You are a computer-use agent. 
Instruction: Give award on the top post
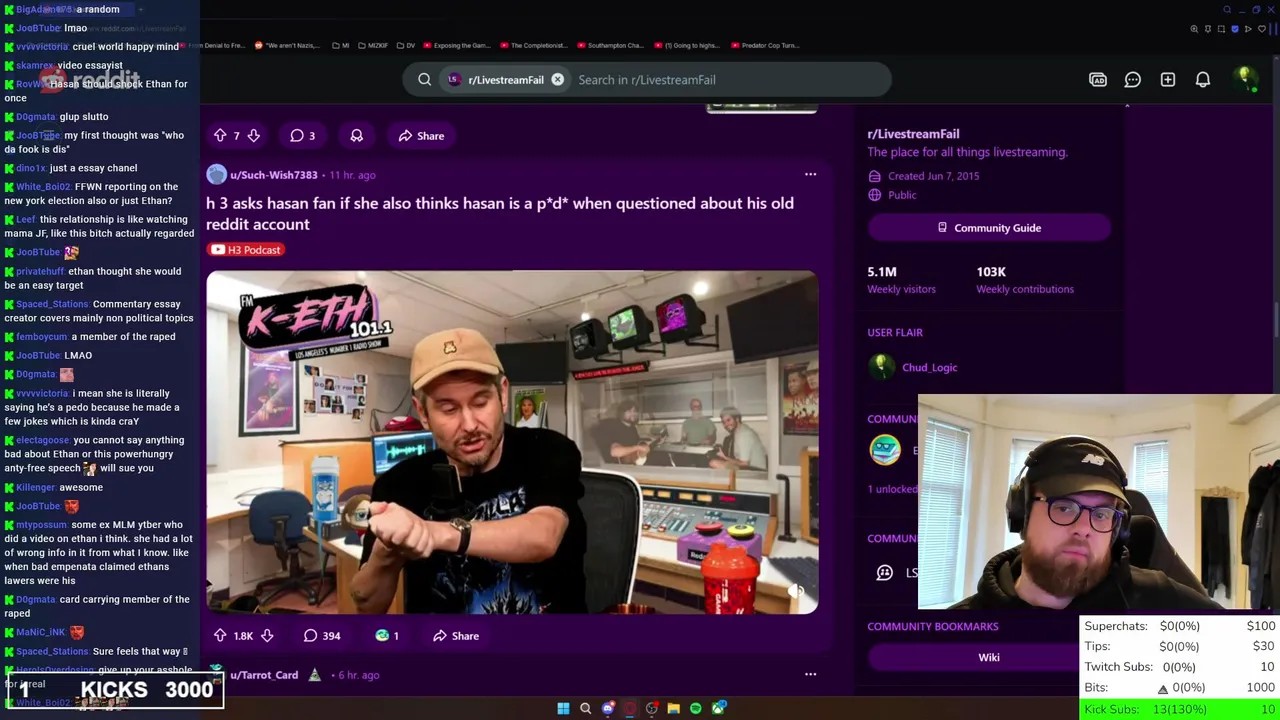tap(356, 136)
